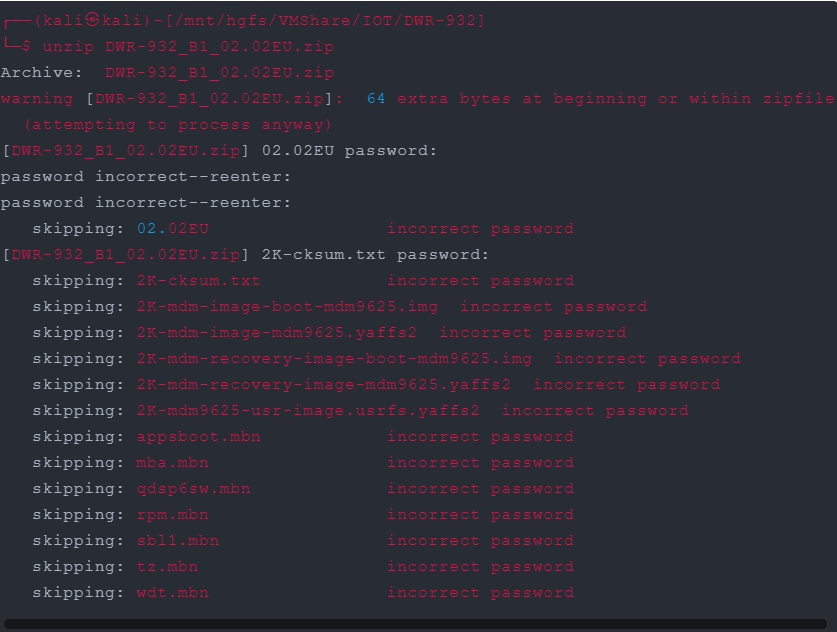The height and width of the screenshot is (632, 837).
Task: Click the kali user prompt path line
Action: pos(244,21)
